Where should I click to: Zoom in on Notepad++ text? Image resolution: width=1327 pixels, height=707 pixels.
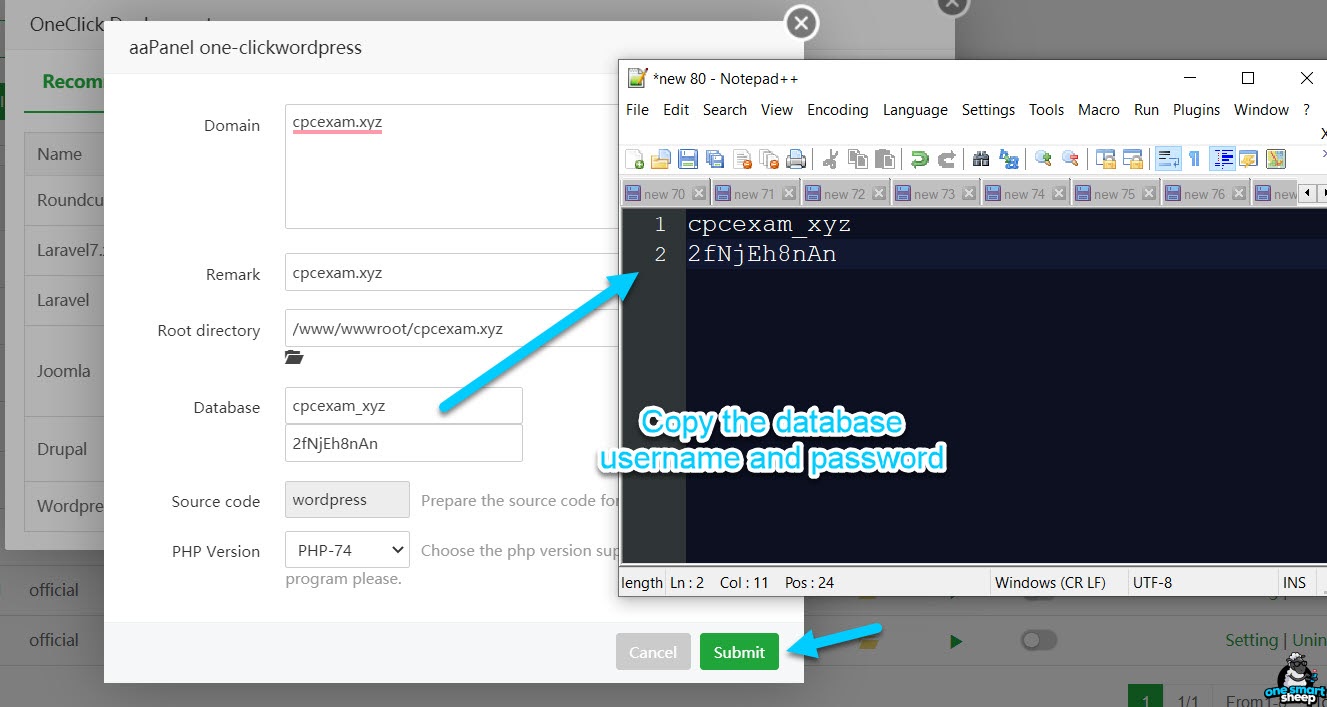click(x=1043, y=159)
